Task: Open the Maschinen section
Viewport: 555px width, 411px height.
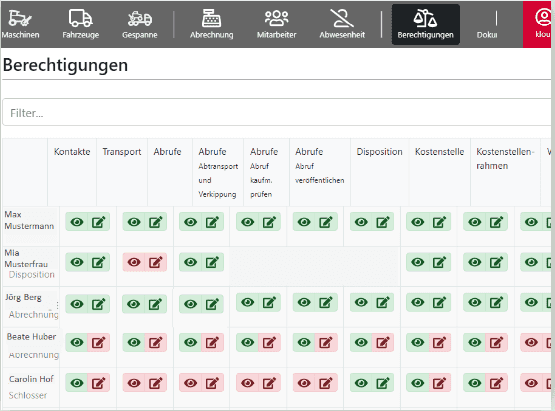Action: (x=20, y=24)
